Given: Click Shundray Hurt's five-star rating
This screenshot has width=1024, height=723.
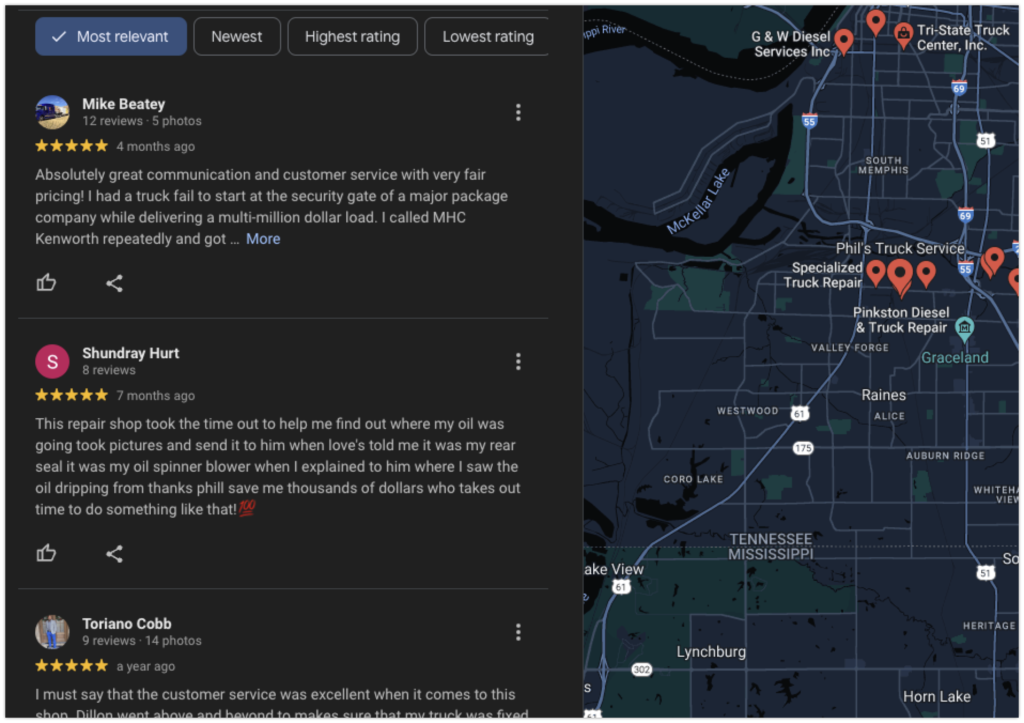Looking at the screenshot, I should pyautogui.click(x=71, y=394).
